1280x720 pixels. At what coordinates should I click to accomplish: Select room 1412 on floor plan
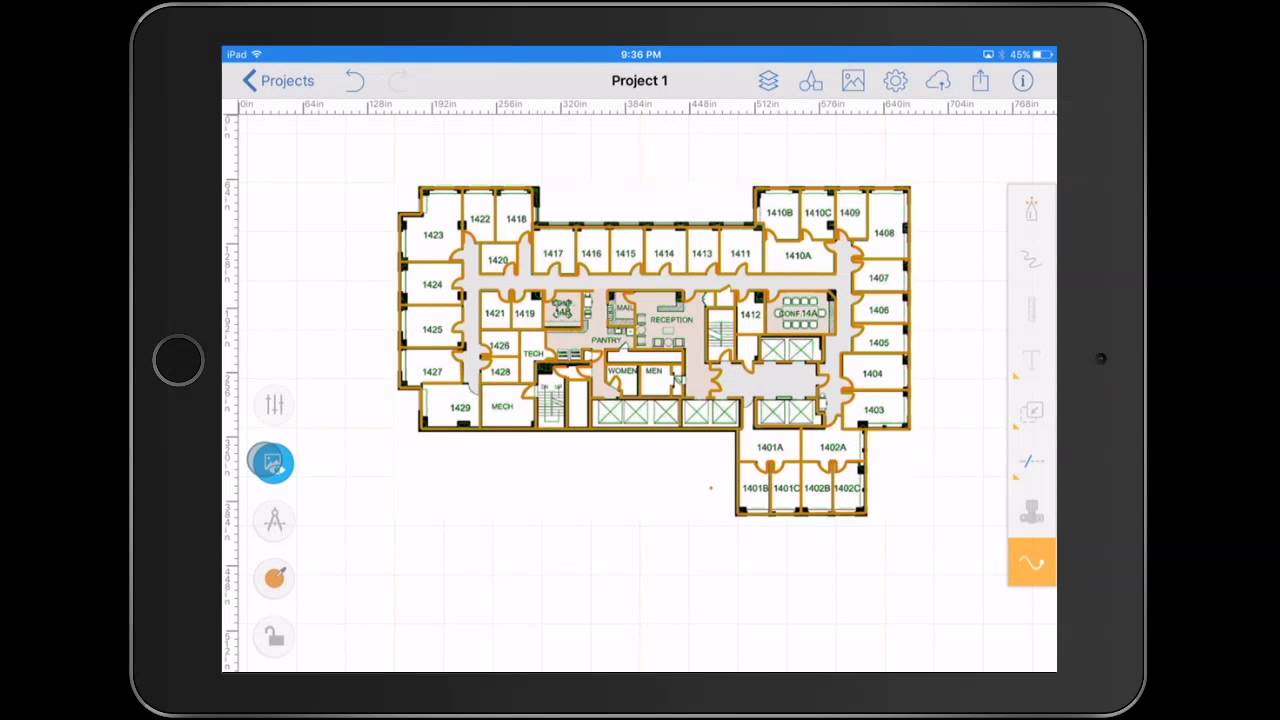tap(750, 315)
